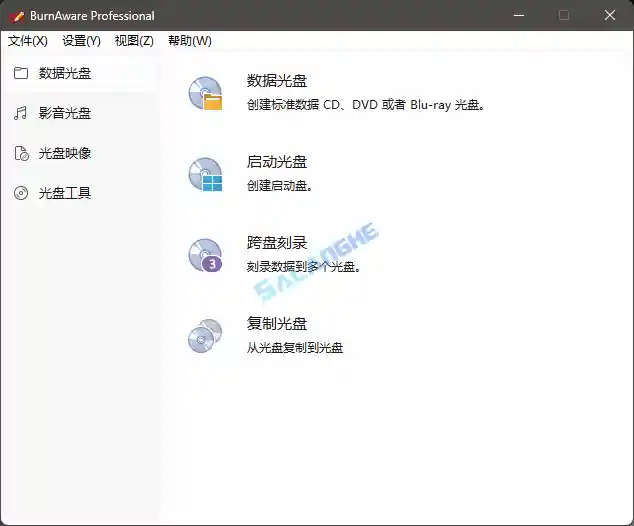The width and height of the screenshot is (634, 526).
Task: Open the 设置(Y) menu
Action: point(81,41)
